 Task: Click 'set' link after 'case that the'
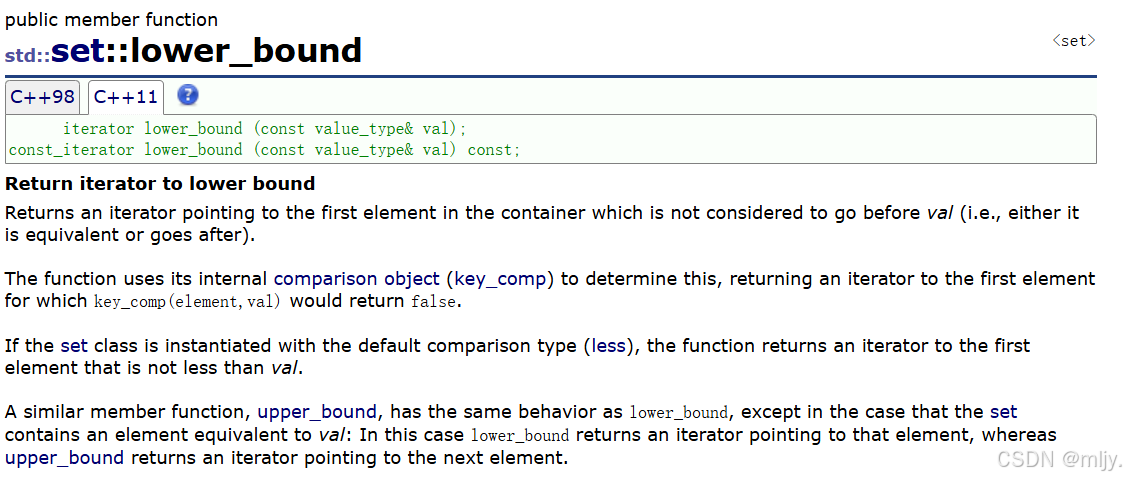point(1003,412)
